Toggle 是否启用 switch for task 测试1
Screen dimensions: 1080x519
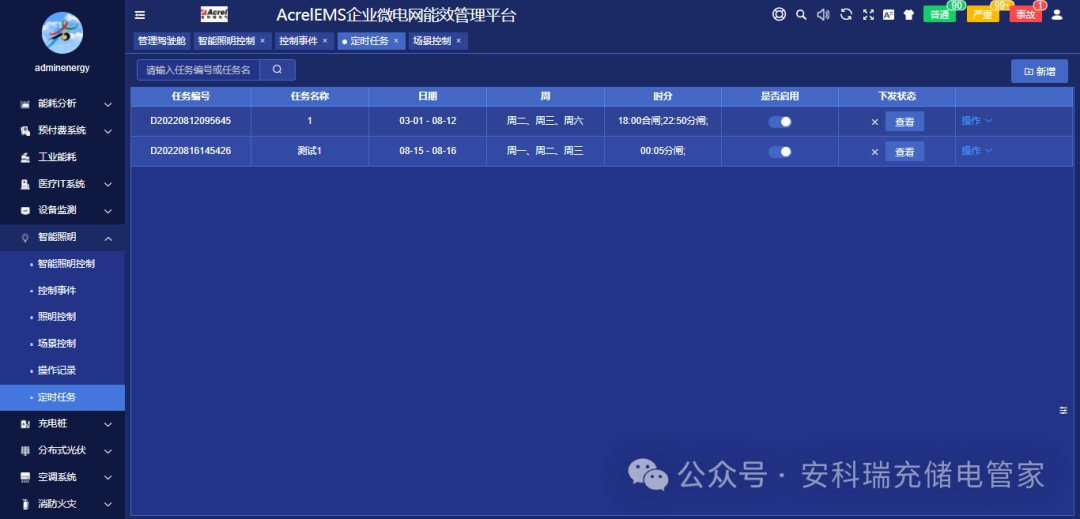point(780,151)
